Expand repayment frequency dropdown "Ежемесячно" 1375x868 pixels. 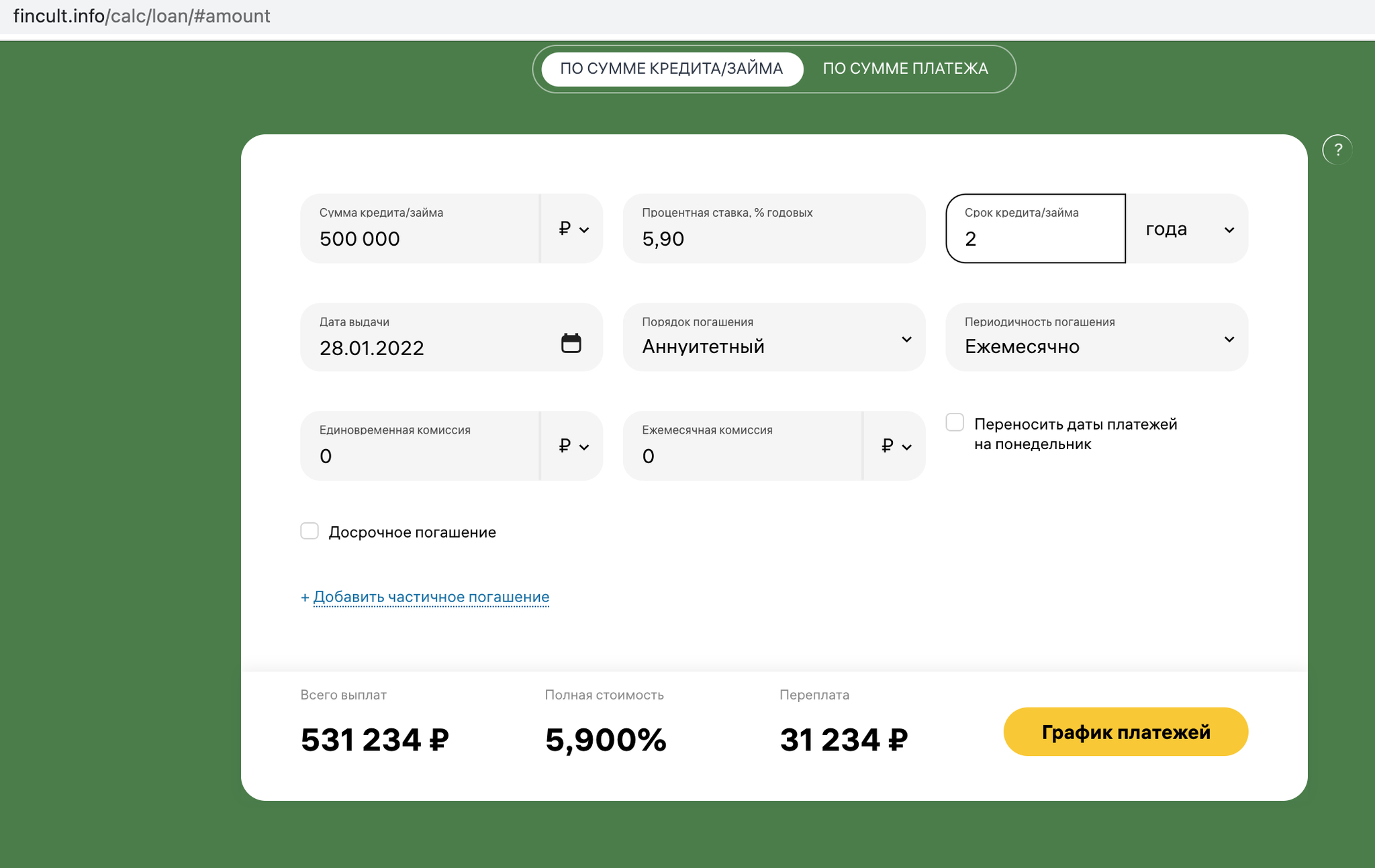tap(1096, 338)
